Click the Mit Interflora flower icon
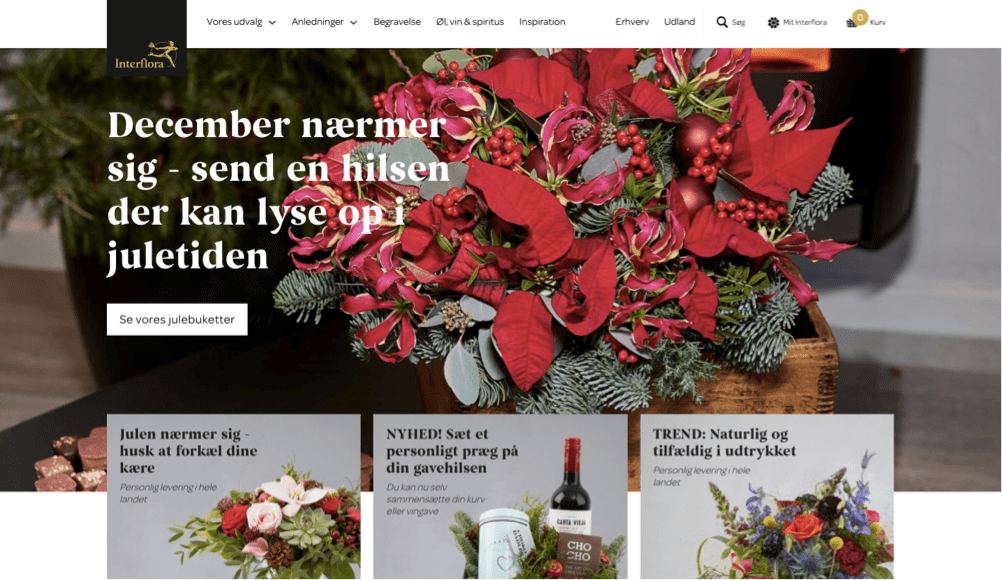 click(x=773, y=22)
